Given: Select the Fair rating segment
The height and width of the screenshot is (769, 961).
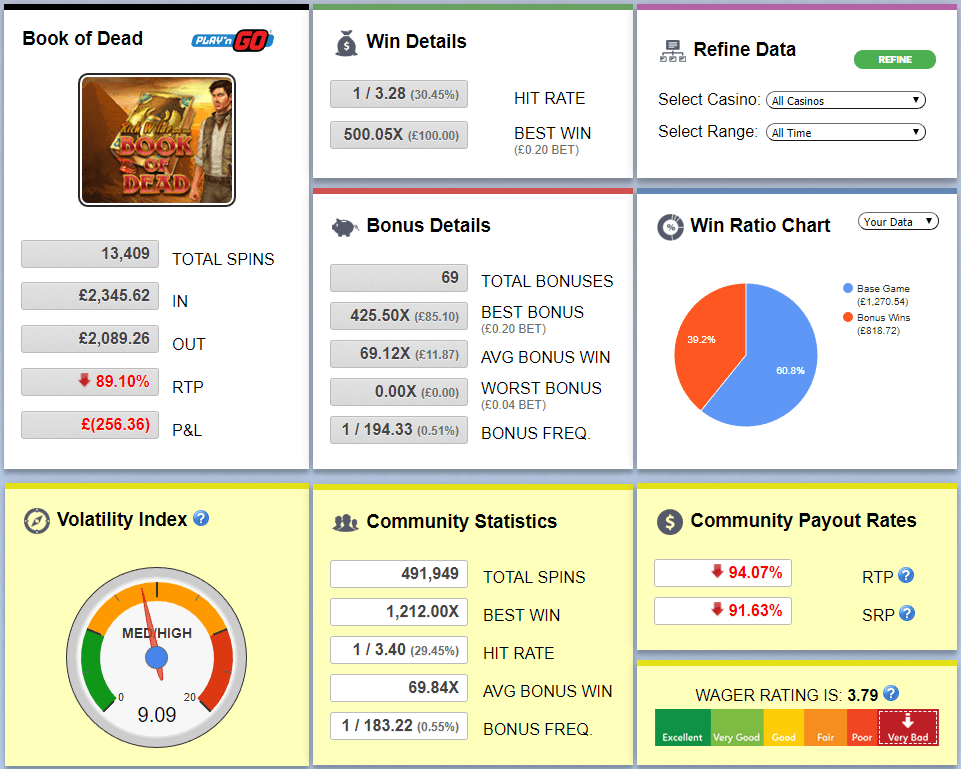Looking at the screenshot, I should pos(826,727).
